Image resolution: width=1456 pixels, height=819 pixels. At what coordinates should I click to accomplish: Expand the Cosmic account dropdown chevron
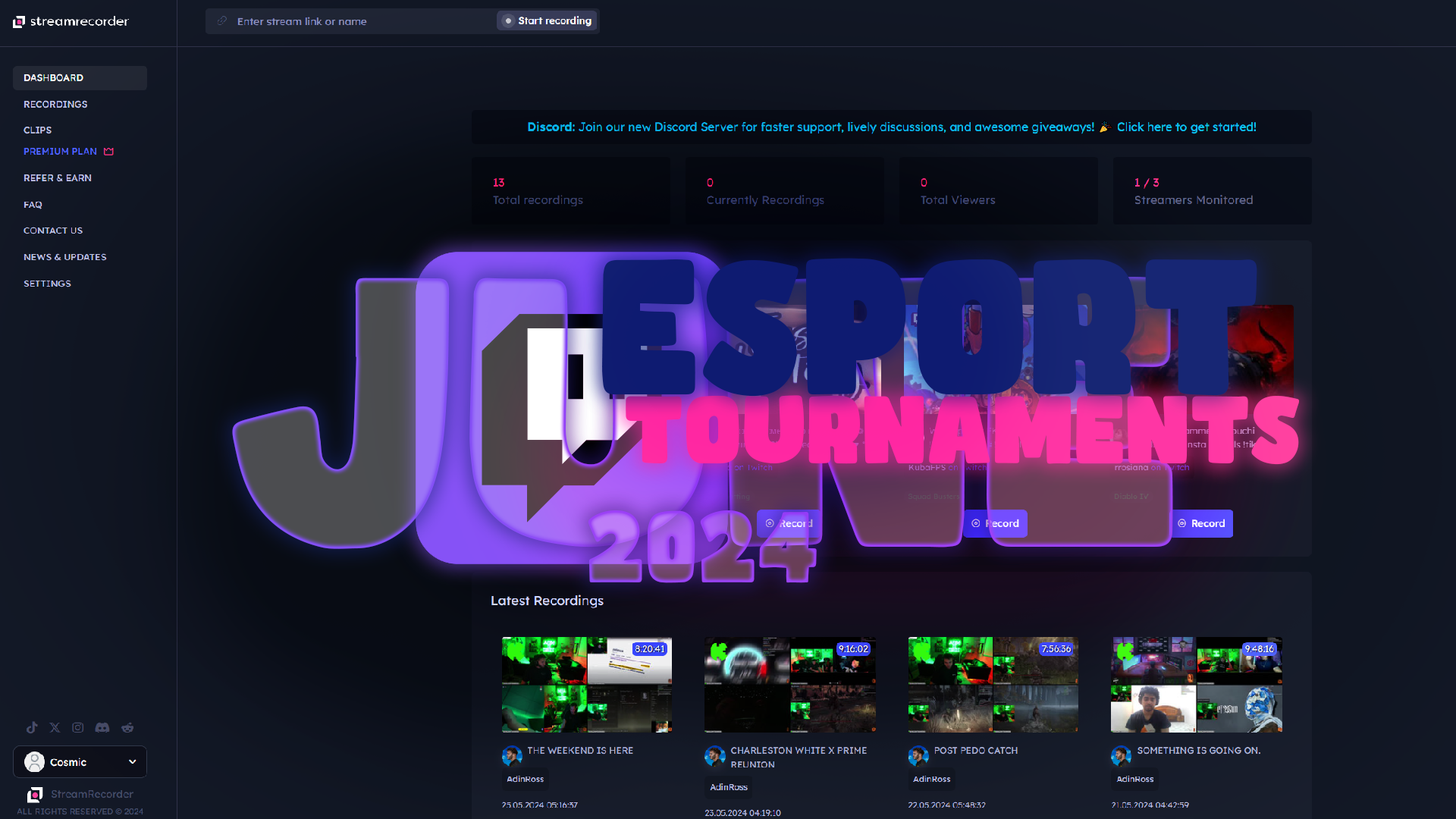pyautogui.click(x=133, y=761)
